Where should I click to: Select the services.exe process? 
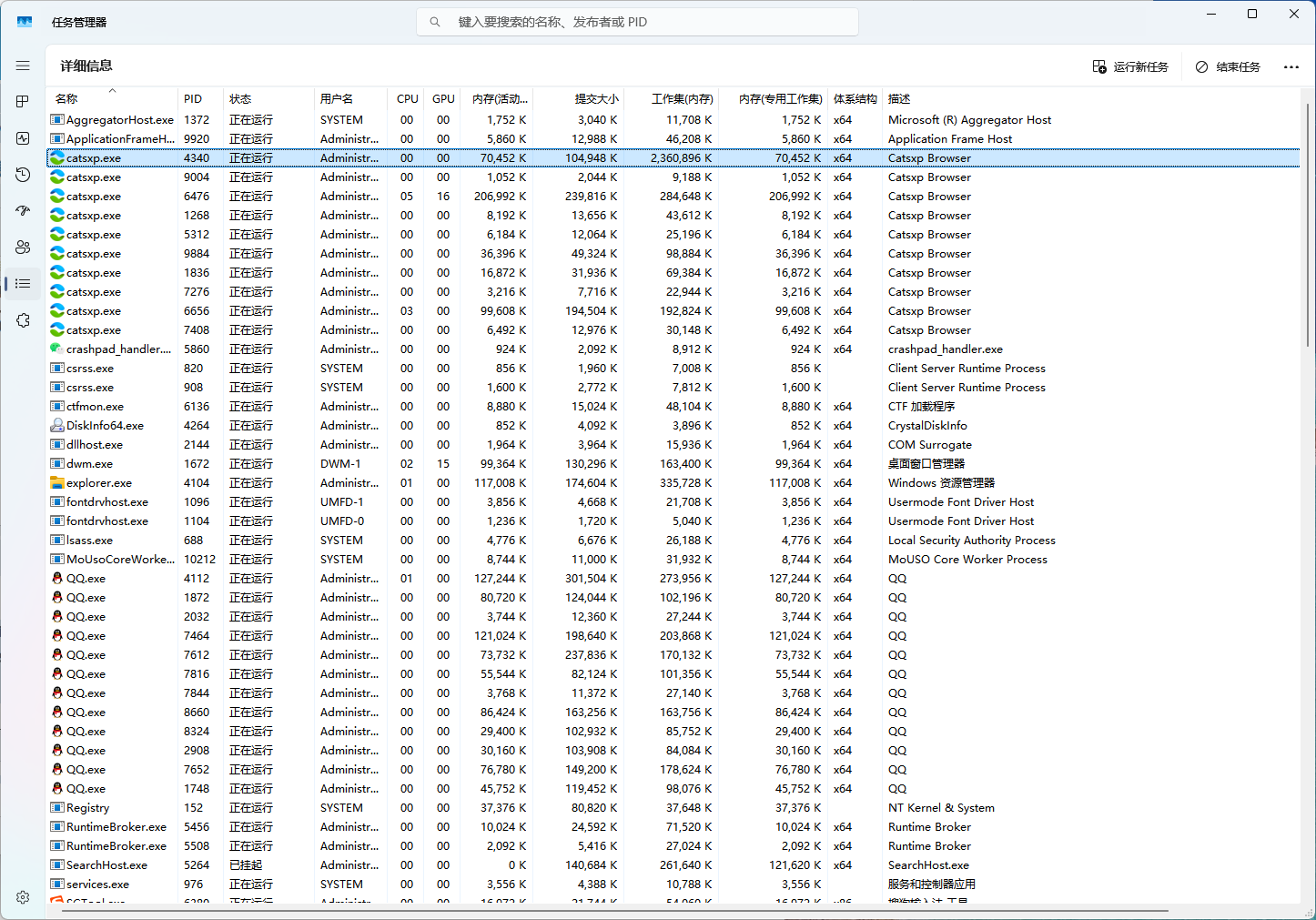tap(673, 884)
